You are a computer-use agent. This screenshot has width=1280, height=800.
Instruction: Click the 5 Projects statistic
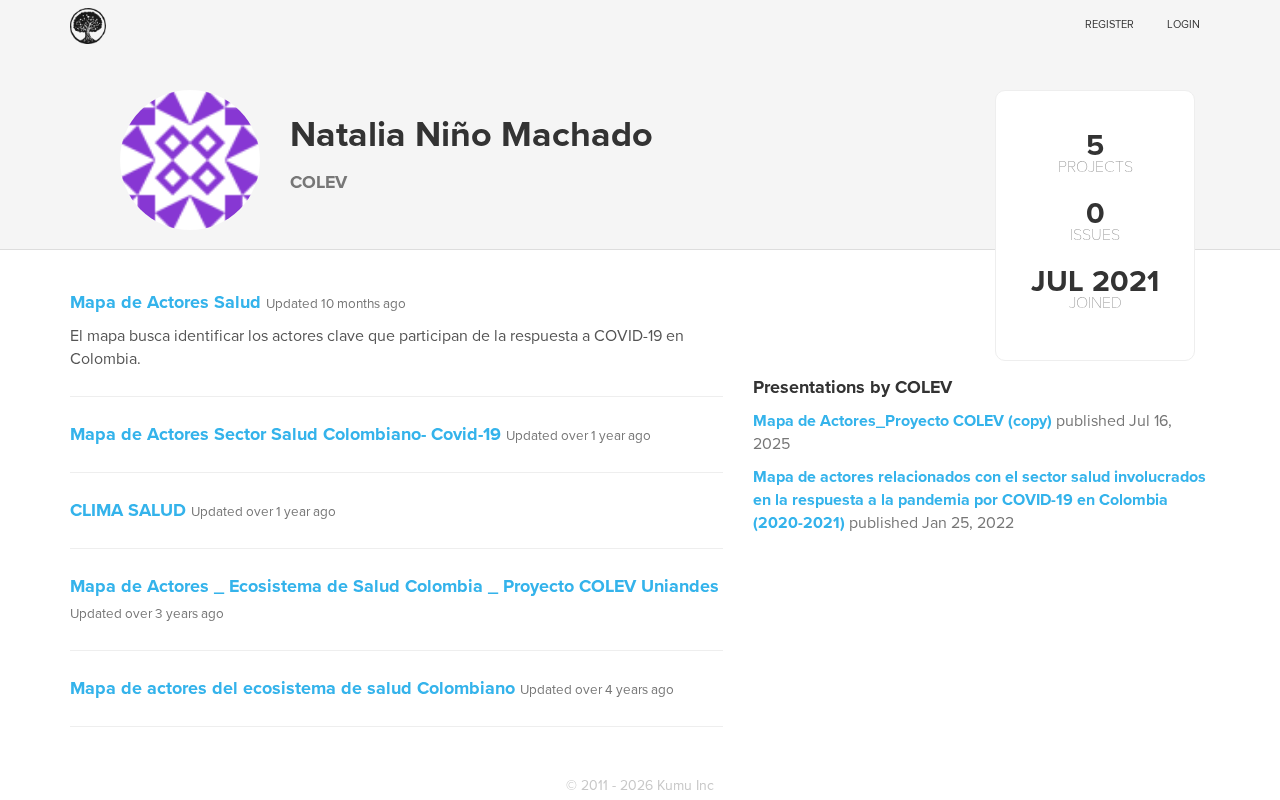pos(1095,153)
